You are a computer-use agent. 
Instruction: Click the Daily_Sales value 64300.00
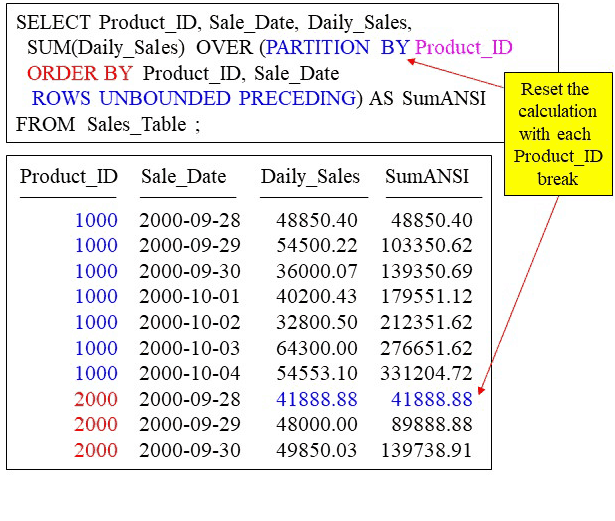click(316, 348)
